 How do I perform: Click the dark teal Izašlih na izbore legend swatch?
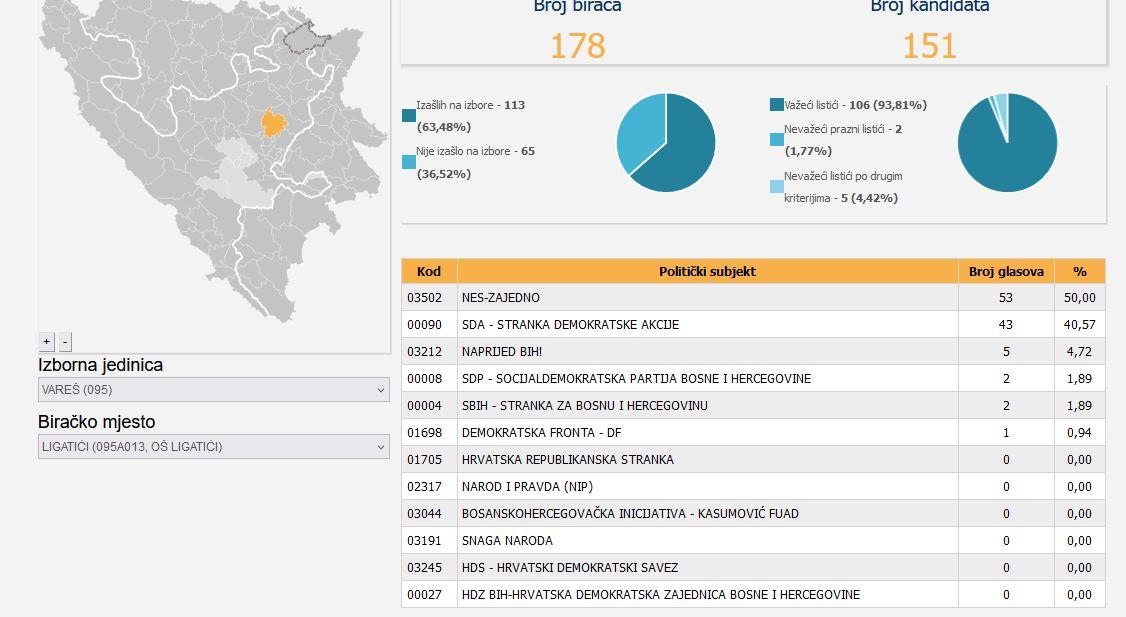(409, 116)
